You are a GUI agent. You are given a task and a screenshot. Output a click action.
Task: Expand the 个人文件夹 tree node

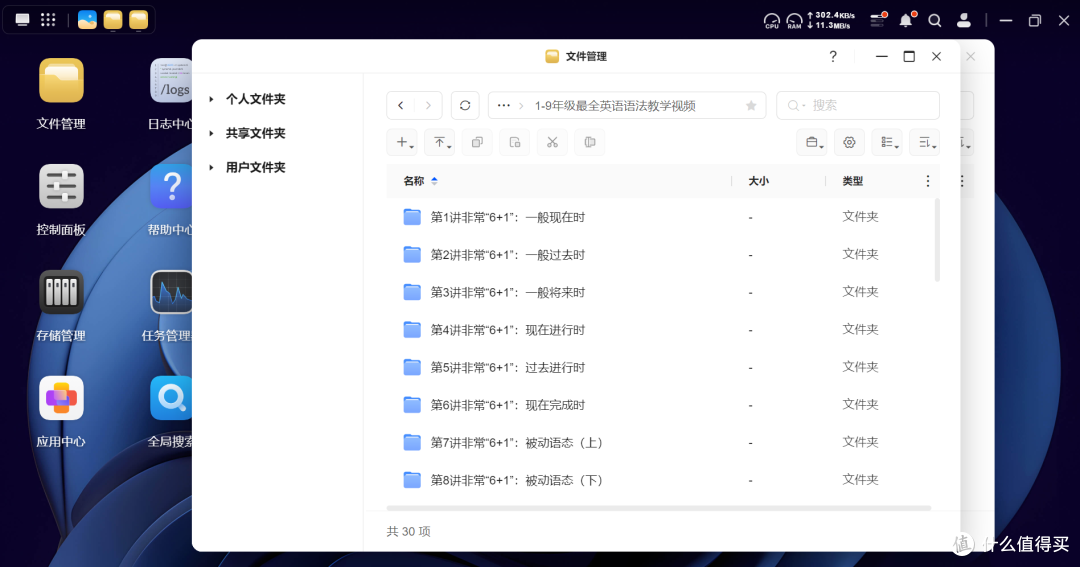[211, 99]
